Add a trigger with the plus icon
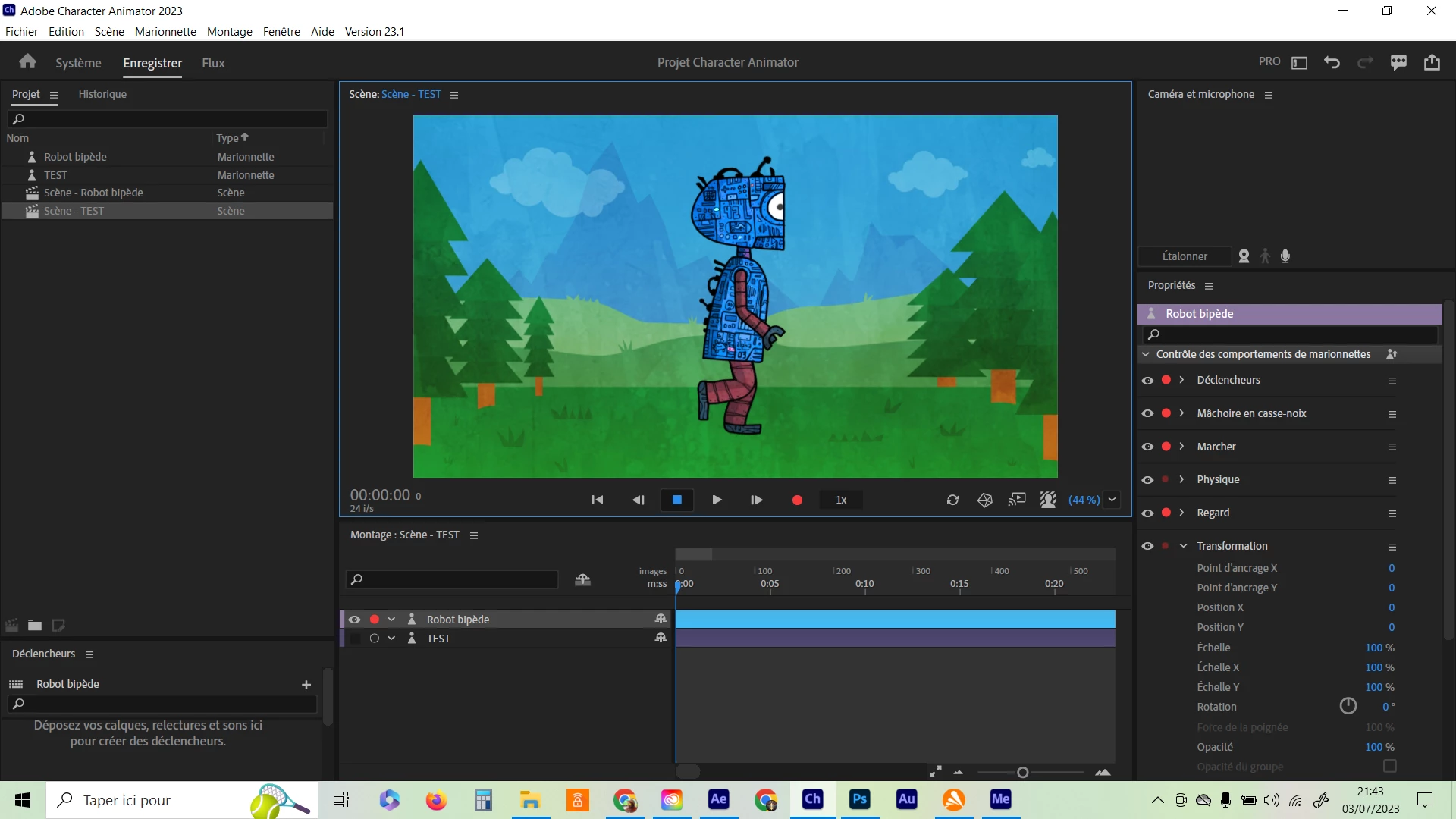The width and height of the screenshot is (1456, 819). pos(306,685)
